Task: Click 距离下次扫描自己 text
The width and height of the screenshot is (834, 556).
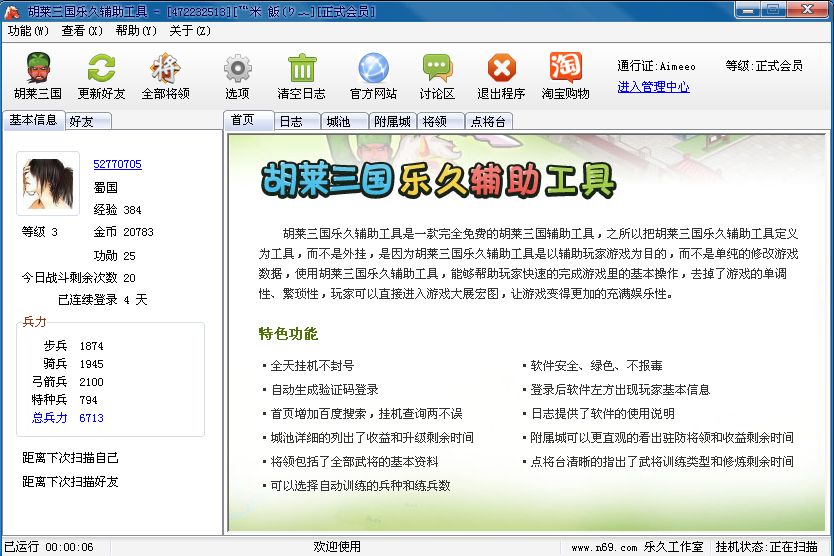Action: (x=70, y=458)
